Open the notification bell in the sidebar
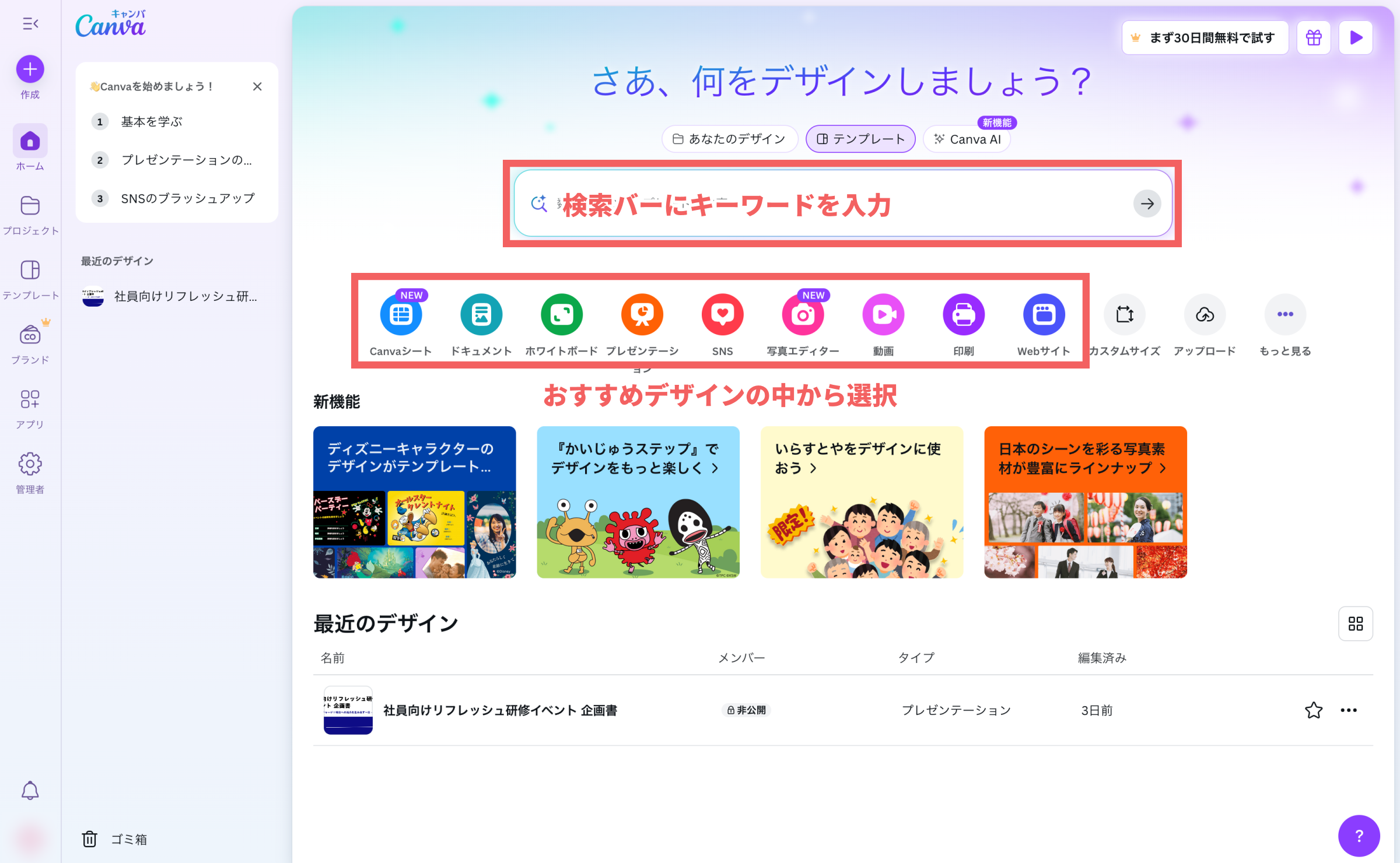This screenshot has width=1400, height=863. point(30,791)
